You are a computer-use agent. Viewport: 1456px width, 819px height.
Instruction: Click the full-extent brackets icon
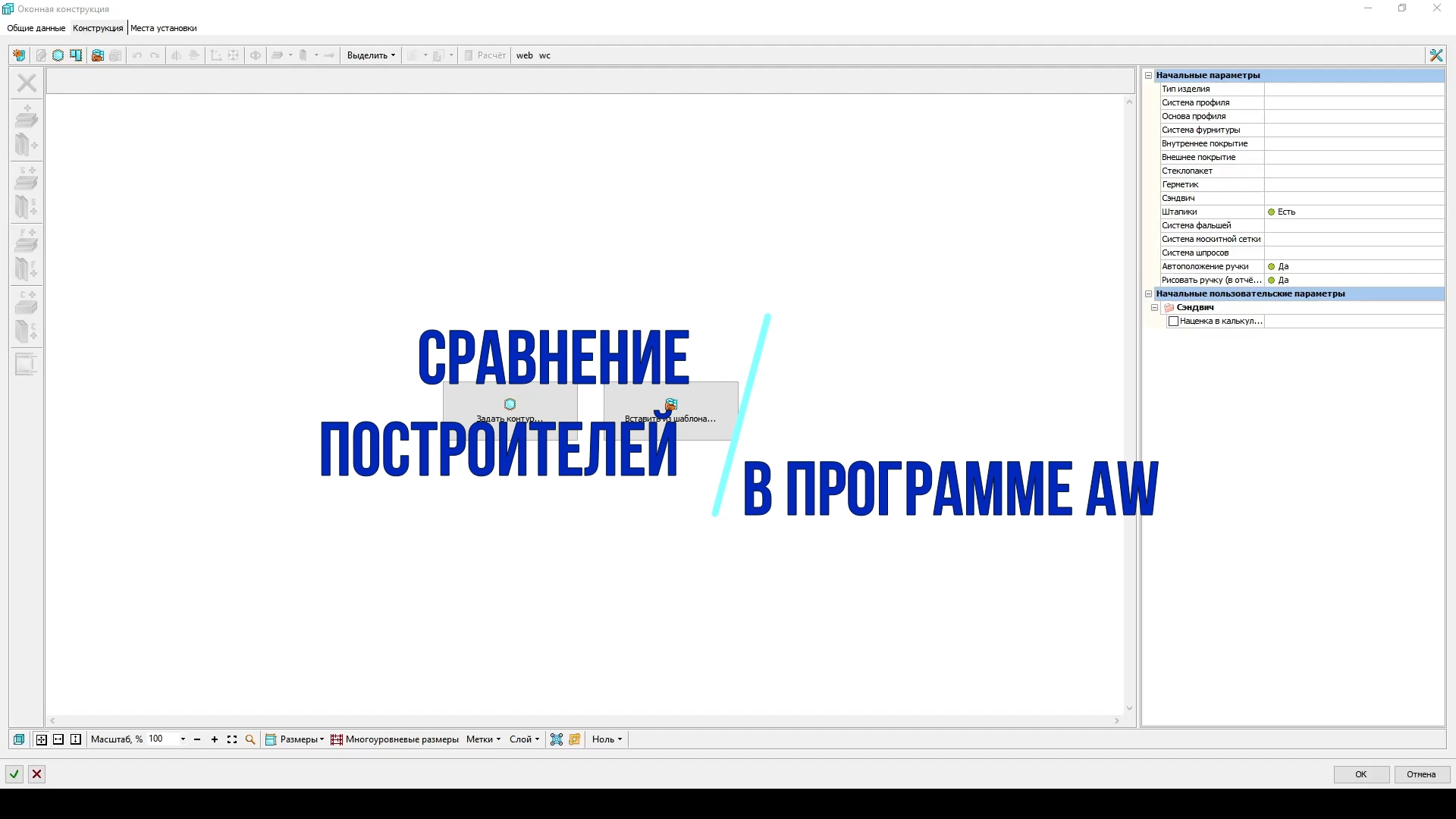pyautogui.click(x=232, y=739)
